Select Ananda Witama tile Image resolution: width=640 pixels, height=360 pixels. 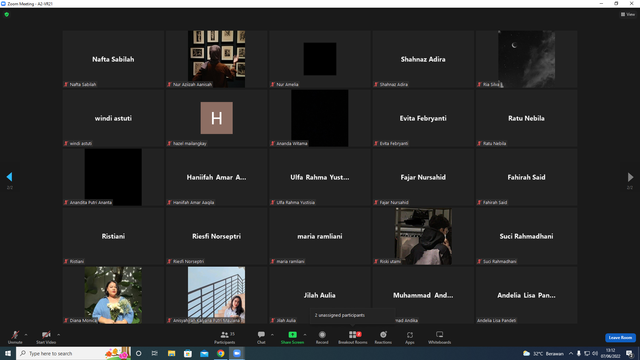(x=320, y=118)
